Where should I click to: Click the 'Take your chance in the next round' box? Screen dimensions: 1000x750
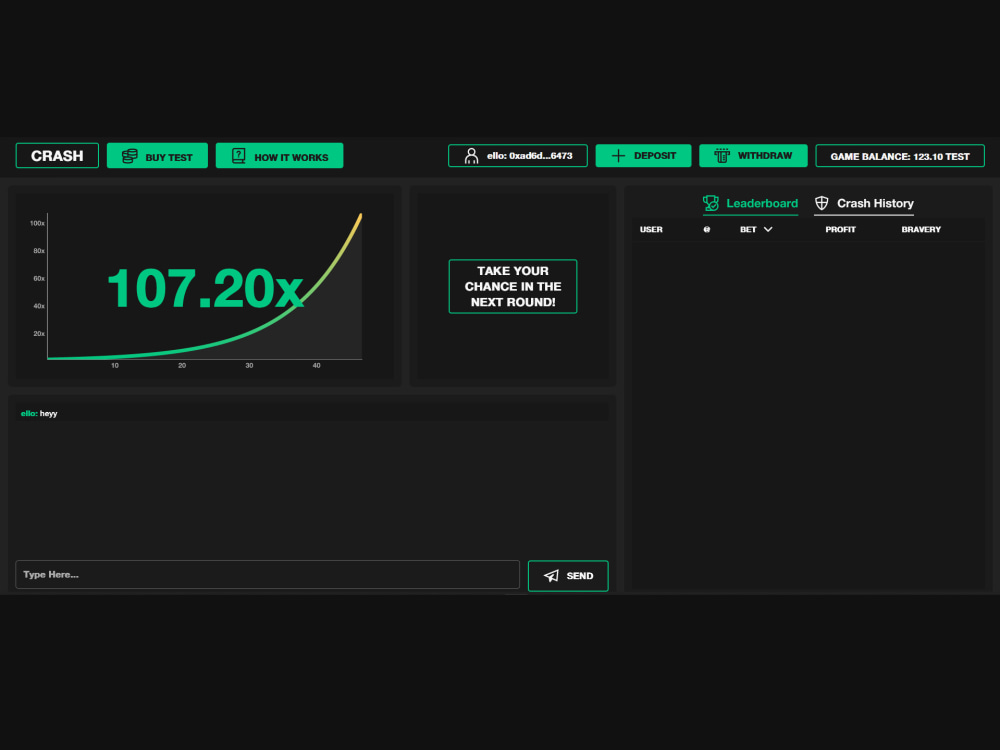pyautogui.click(x=513, y=287)
